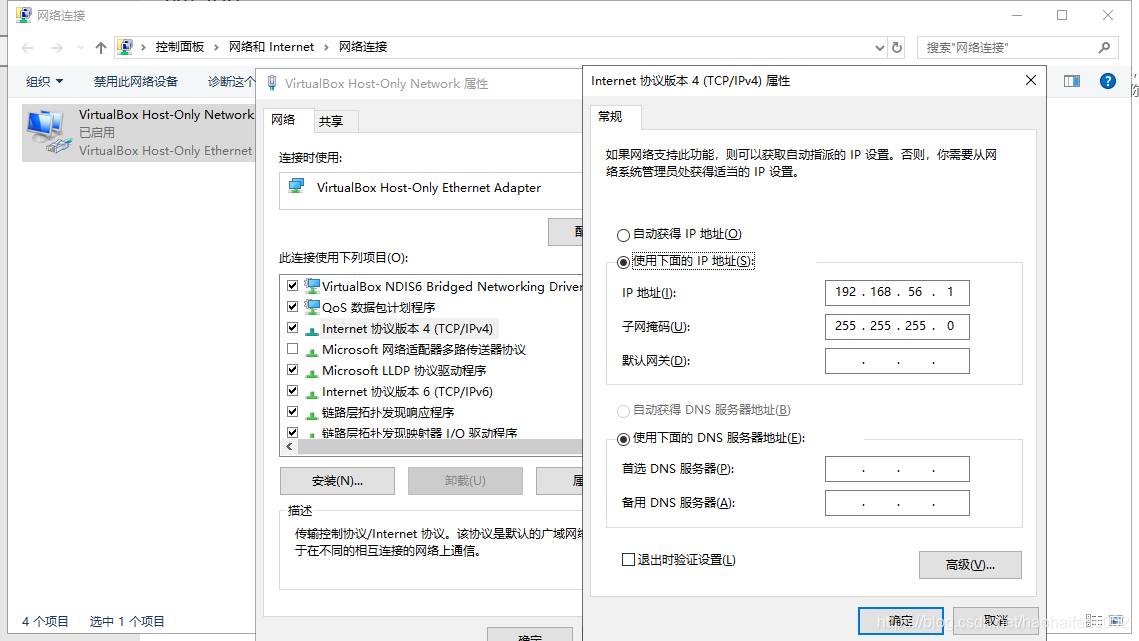1139x641 pixels.
Task: Click the 选中 1 个项目 status text
Action: pos(127,621)
